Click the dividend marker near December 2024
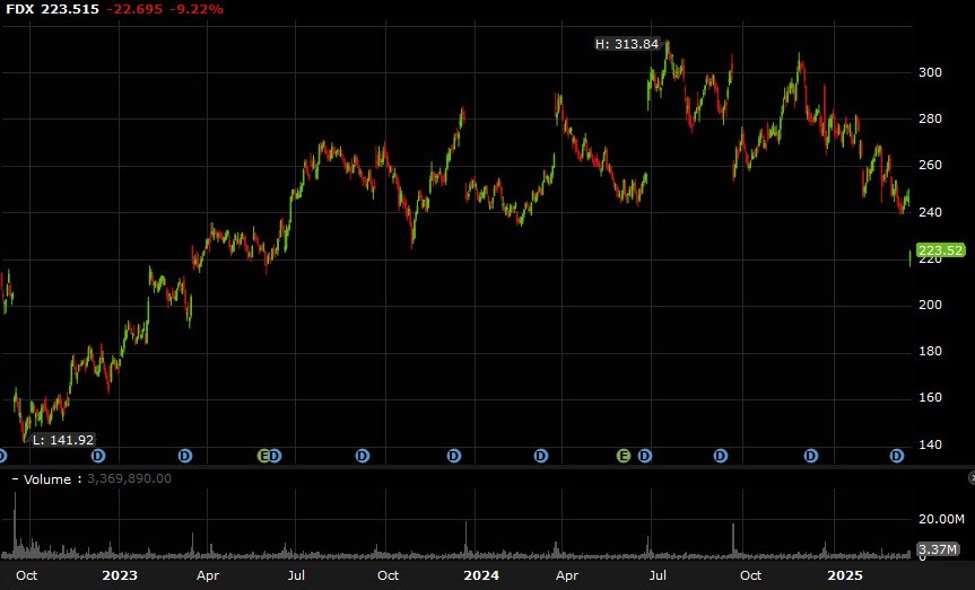975x590 pixels. (811, 456)
